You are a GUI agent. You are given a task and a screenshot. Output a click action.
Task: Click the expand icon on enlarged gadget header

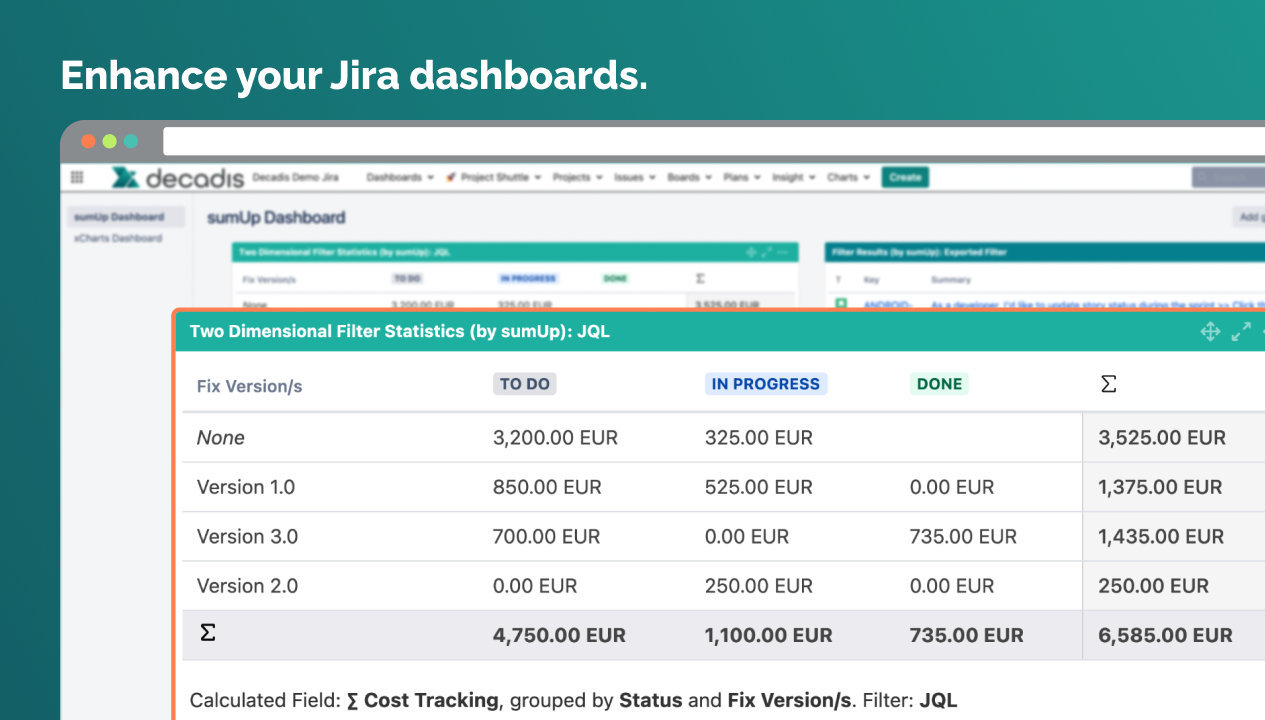pos(1241,332)
